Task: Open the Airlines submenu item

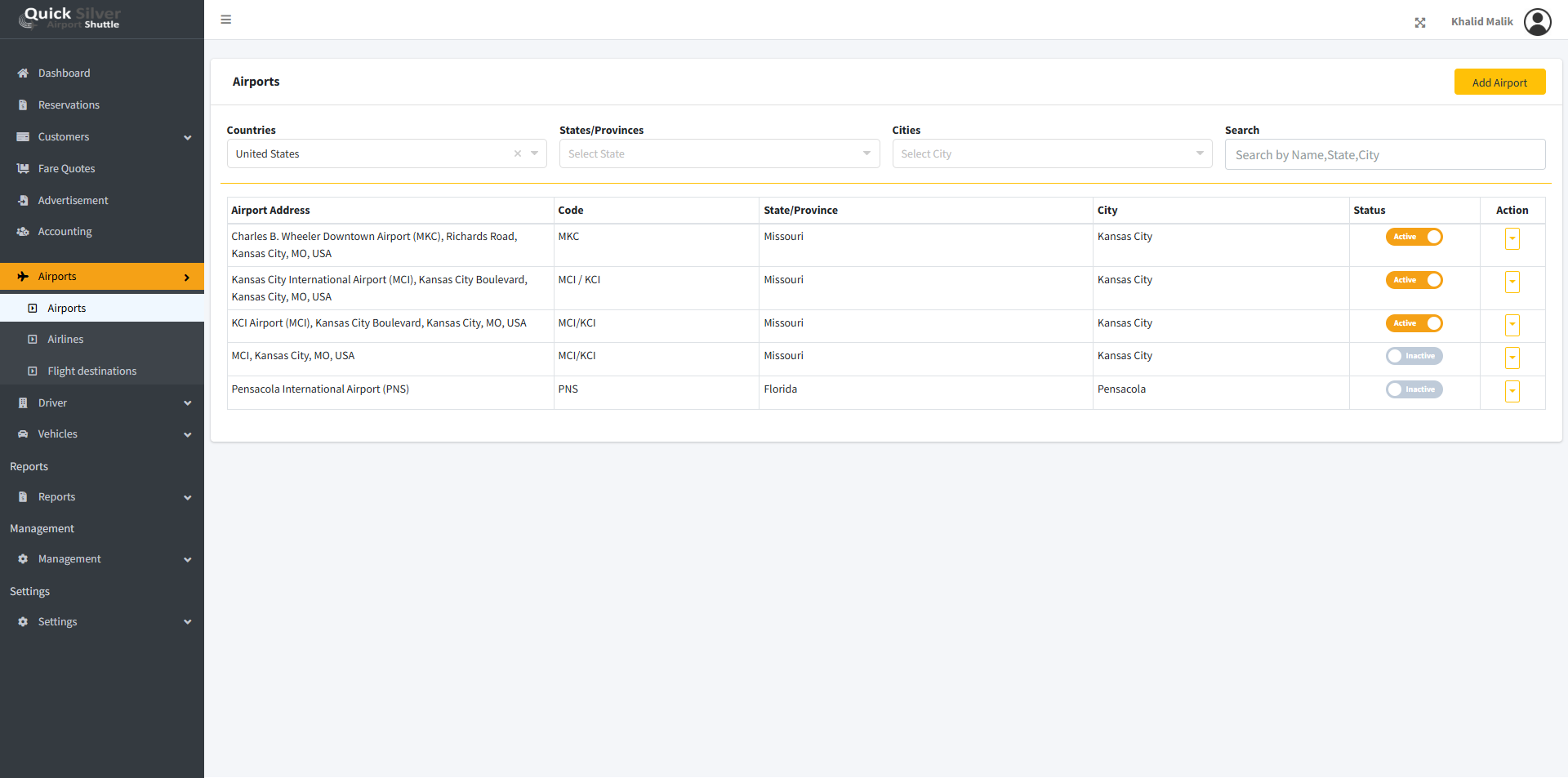Action: tap(65, 340)
